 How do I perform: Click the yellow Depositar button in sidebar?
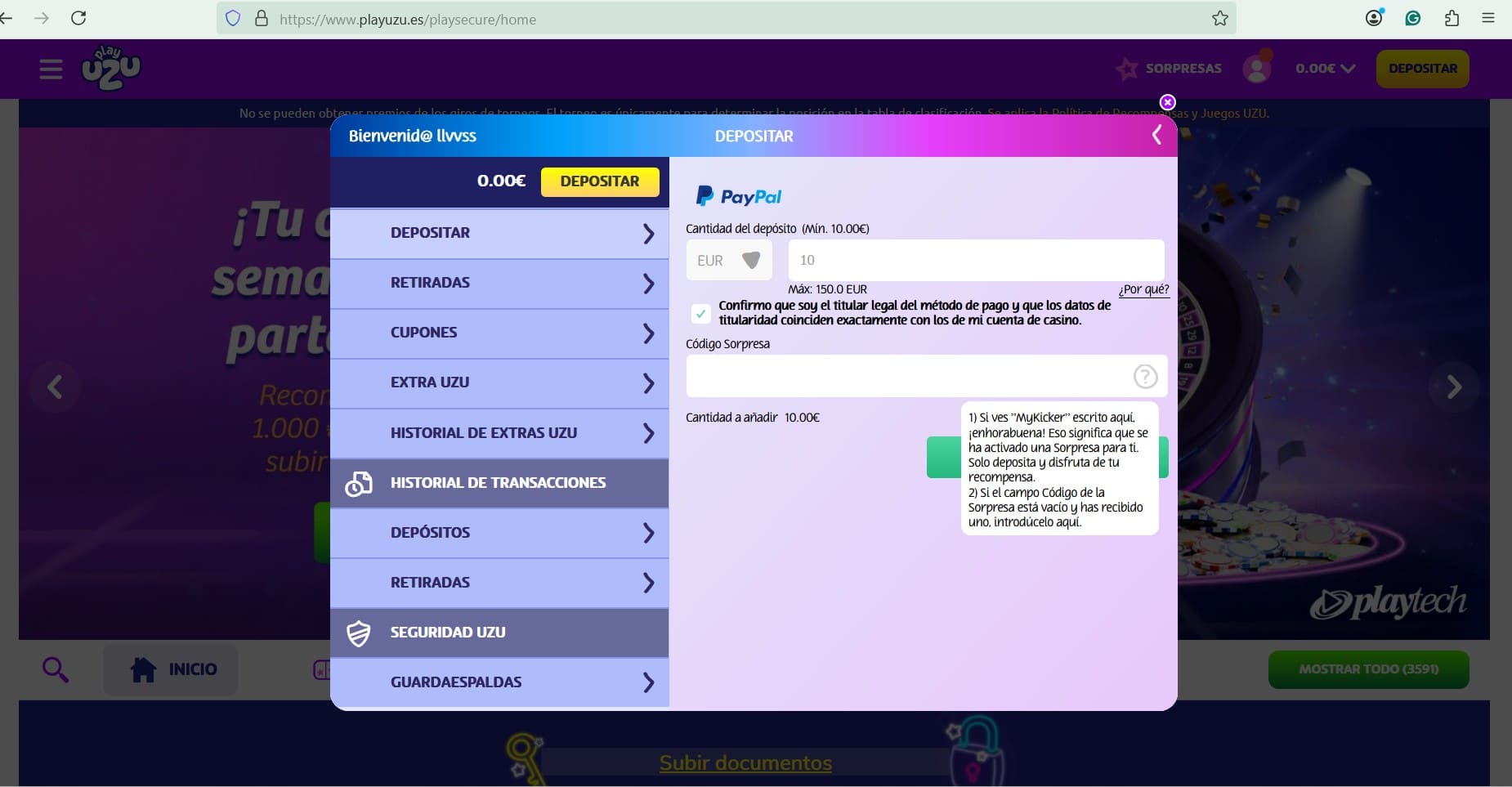[x=599, y=181]
